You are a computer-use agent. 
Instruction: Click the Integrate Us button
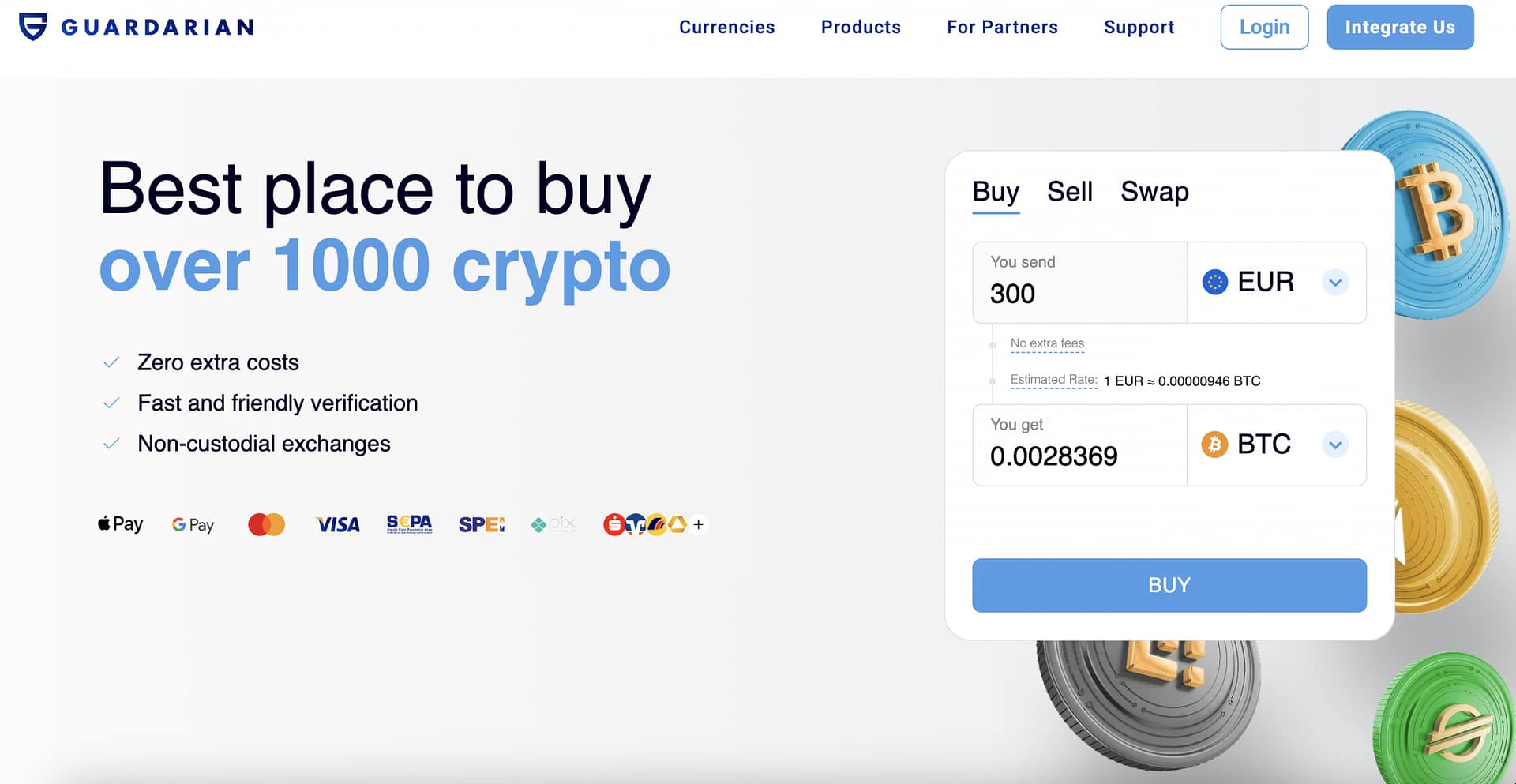click(1400, 27)
